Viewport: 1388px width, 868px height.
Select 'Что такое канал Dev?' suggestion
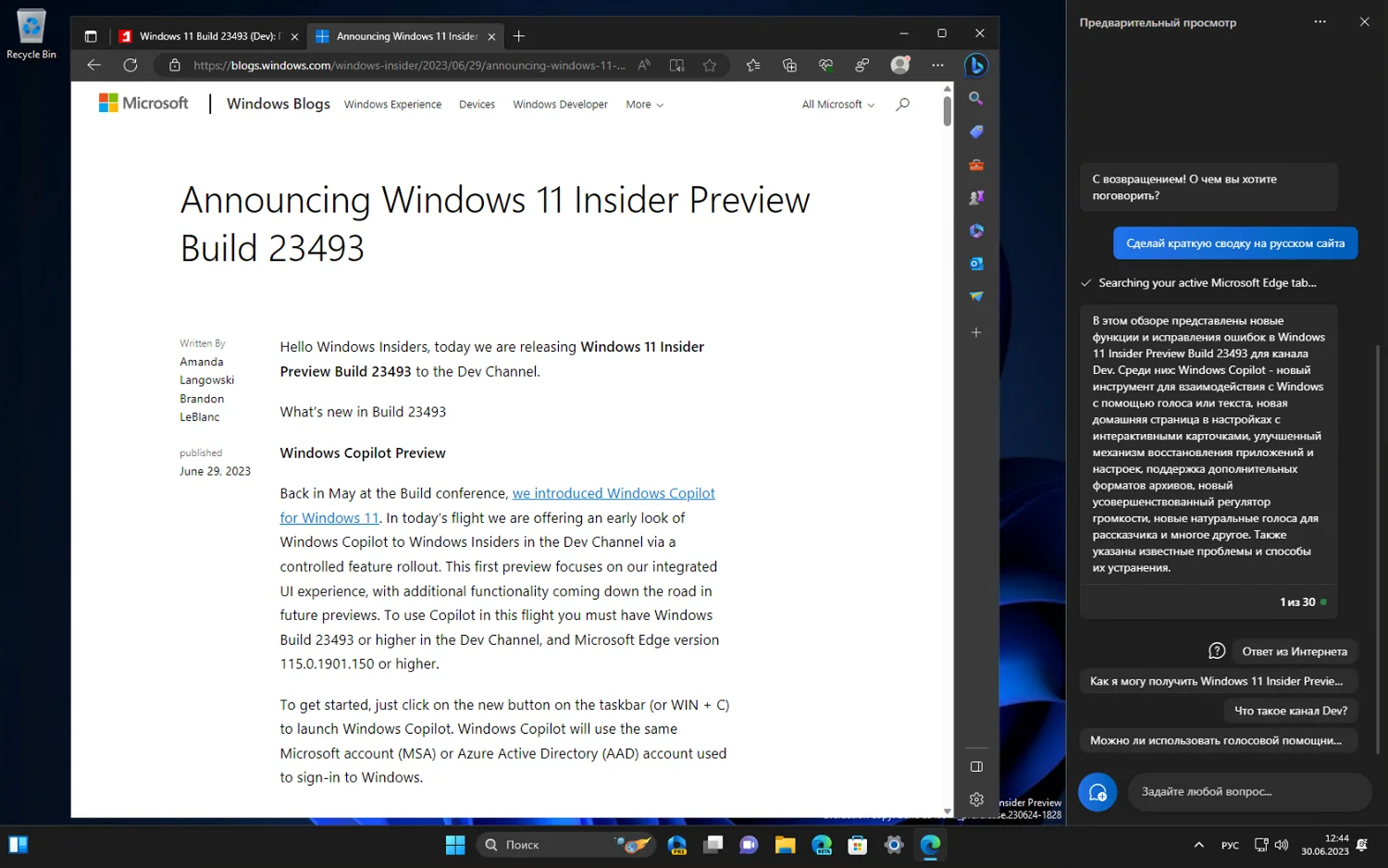tap(1290, 711)
